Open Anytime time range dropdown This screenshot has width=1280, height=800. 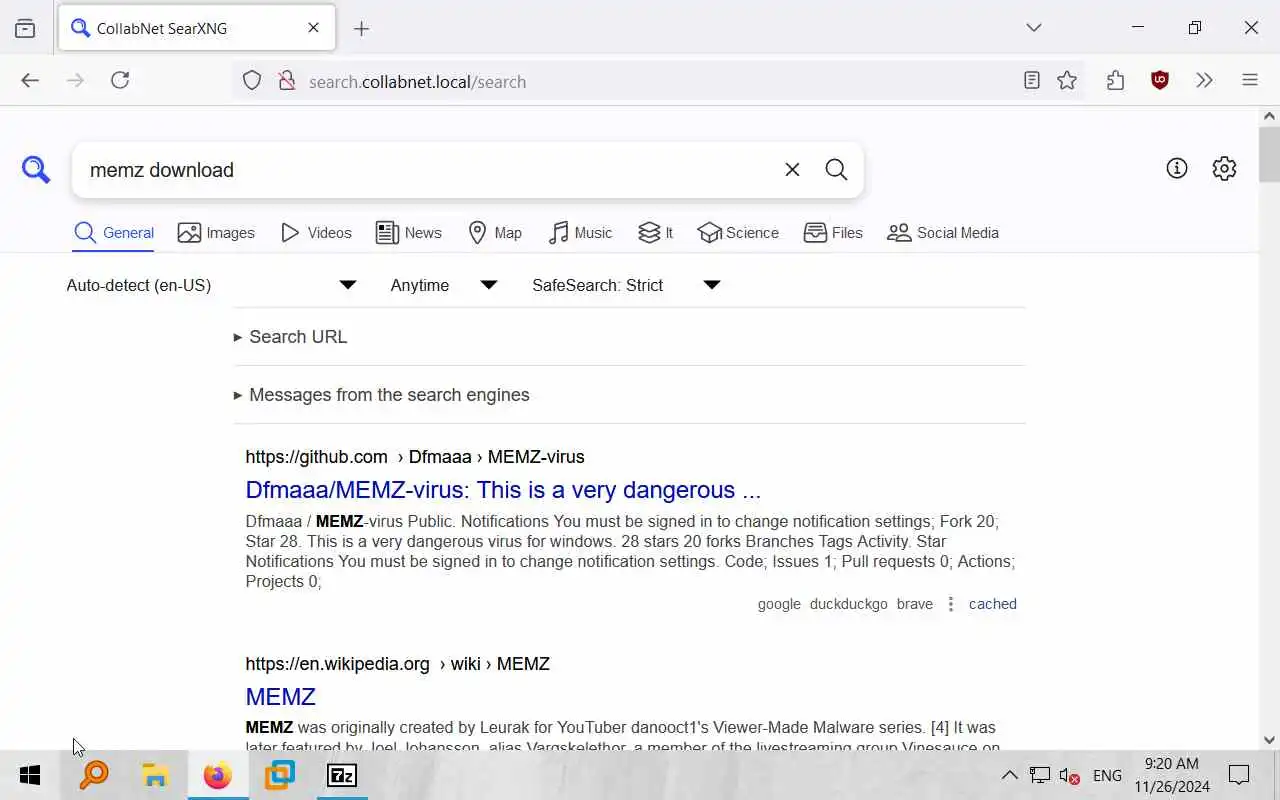pyautogui.click(x=443, y=285)
